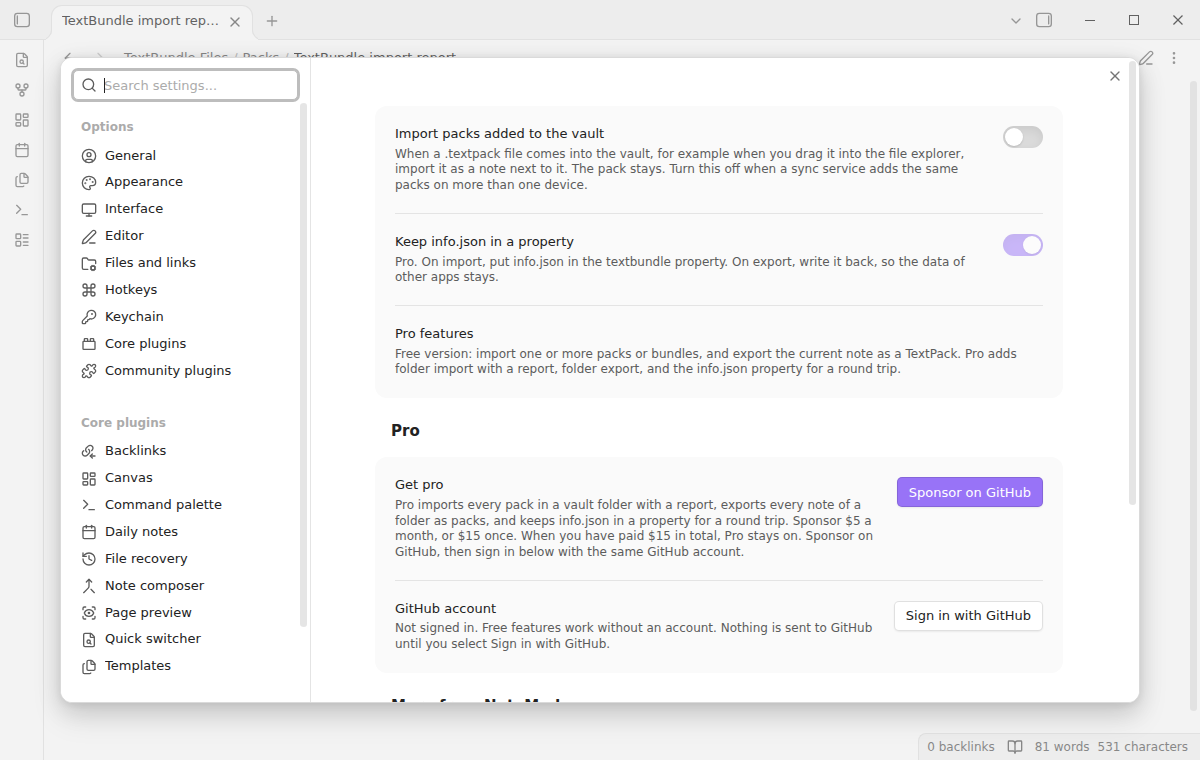Click the insert template ribbon icon
The image size is (1200, 760).
click(22, 180)
